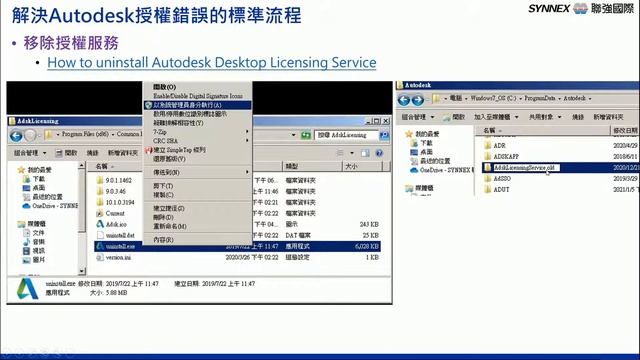Select 圖片 library in AdskLicensing sidebar
640x360 pixels.
34,260
